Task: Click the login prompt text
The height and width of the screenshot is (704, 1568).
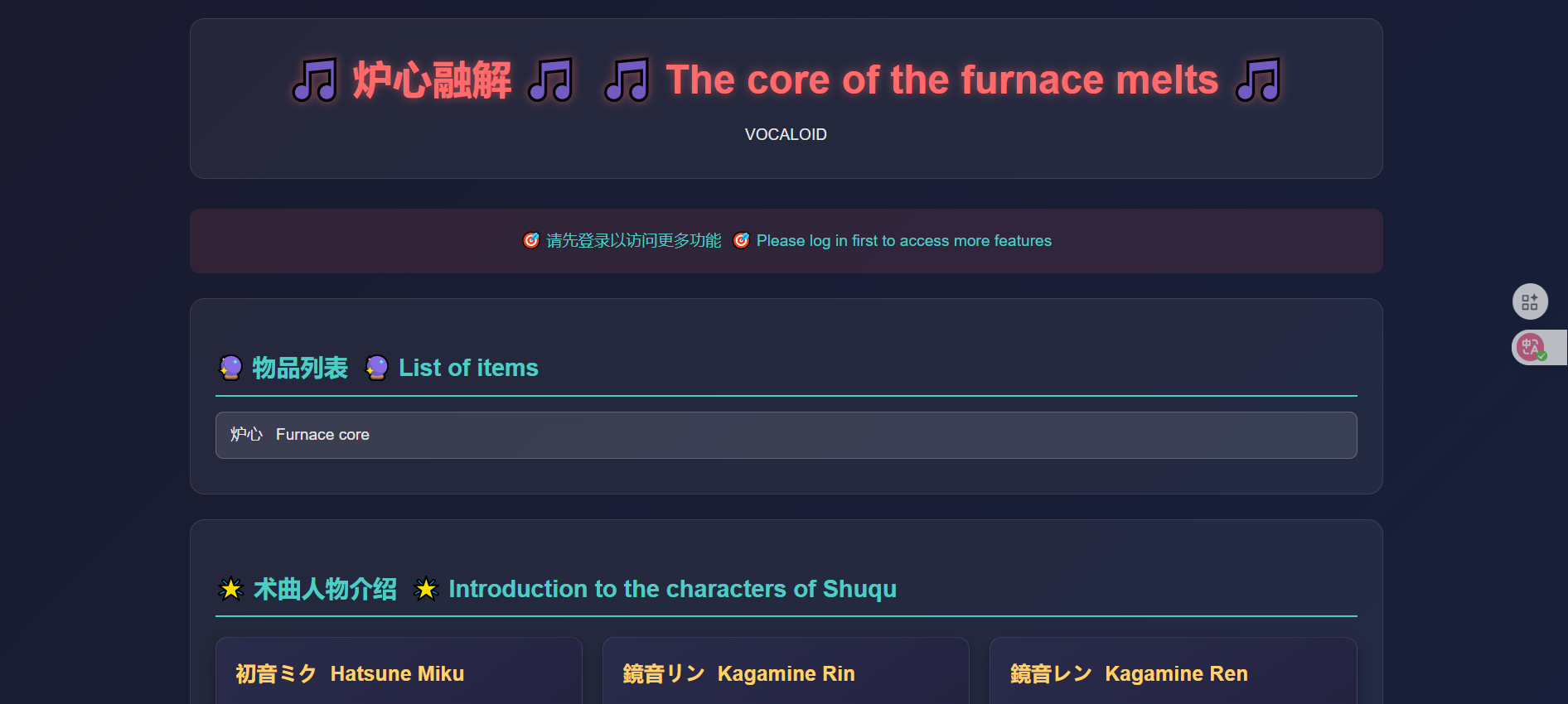Action: [903, 241]
